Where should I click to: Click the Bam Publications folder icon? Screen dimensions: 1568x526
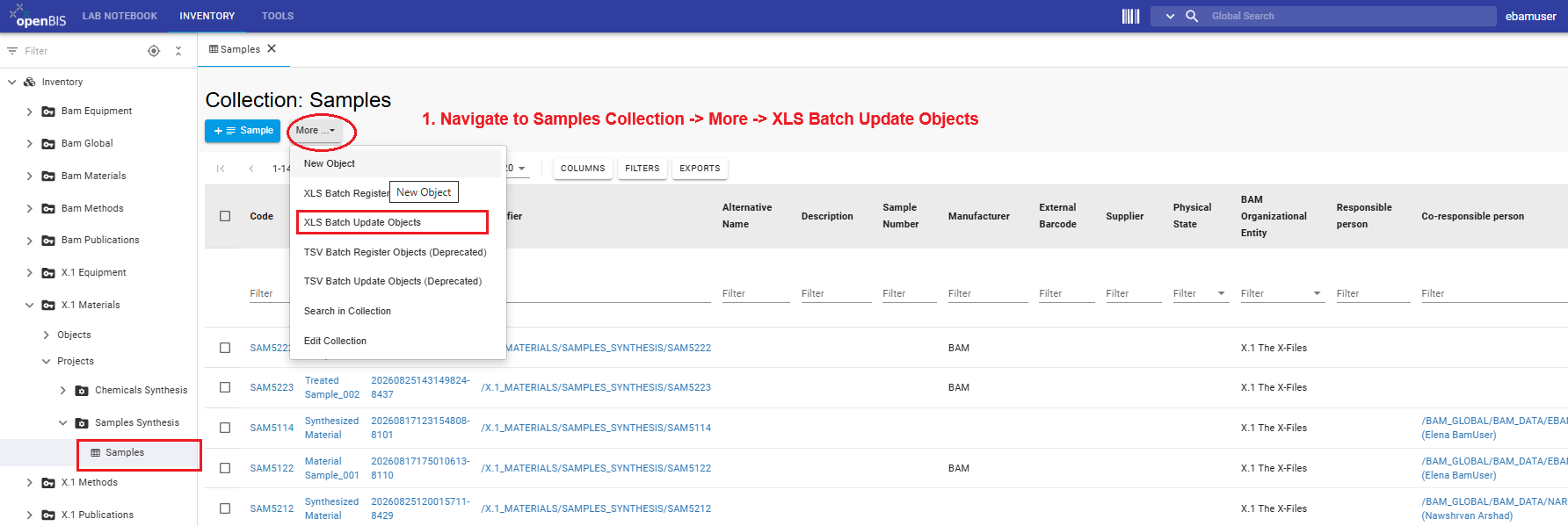[x=48, y=241]
